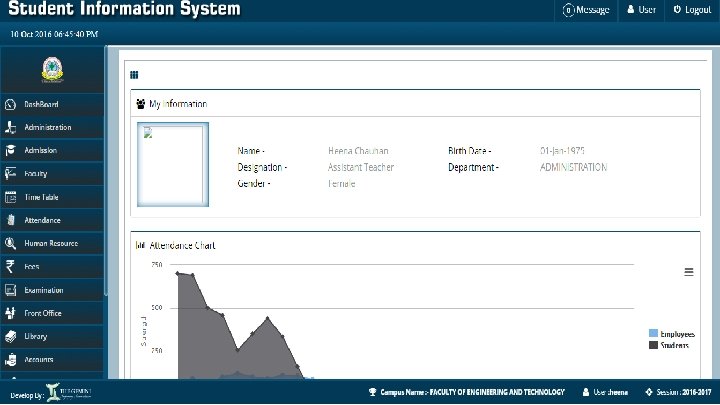Image resolution: width=720 pixels, height=405 pixels.
Task: Click the Library books icon
Action: [10, 336]
